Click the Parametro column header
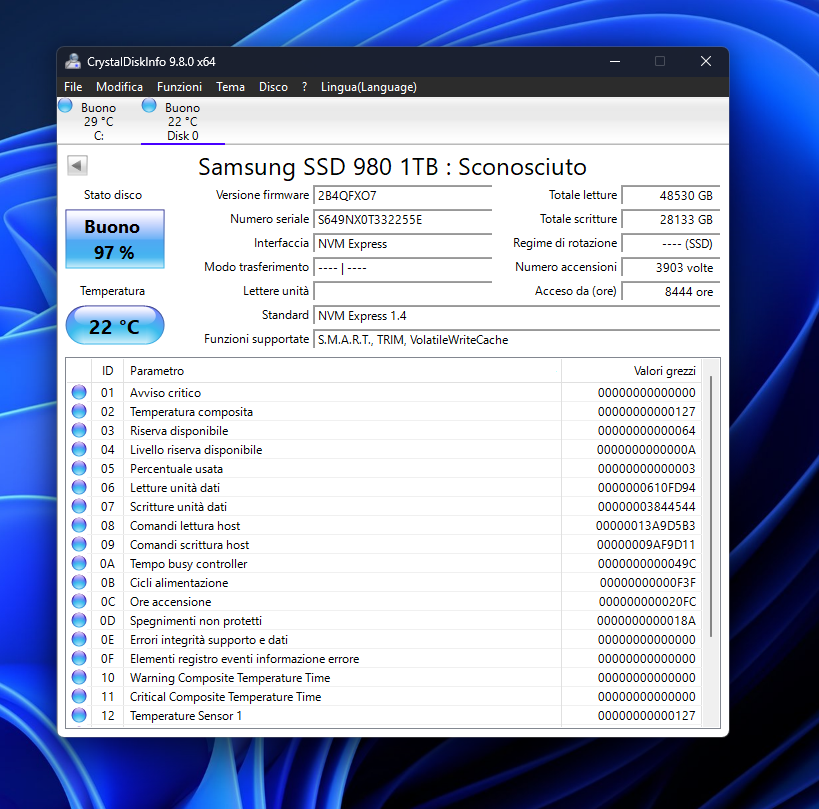The height and width of the screenshot is (809, 819). (x=342, y=371)
